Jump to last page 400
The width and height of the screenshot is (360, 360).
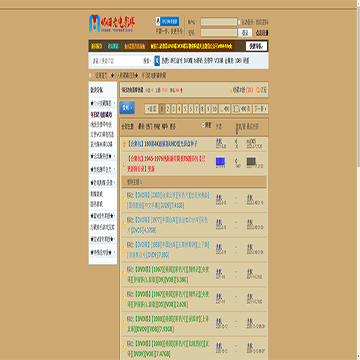click(x=225, y=109)
